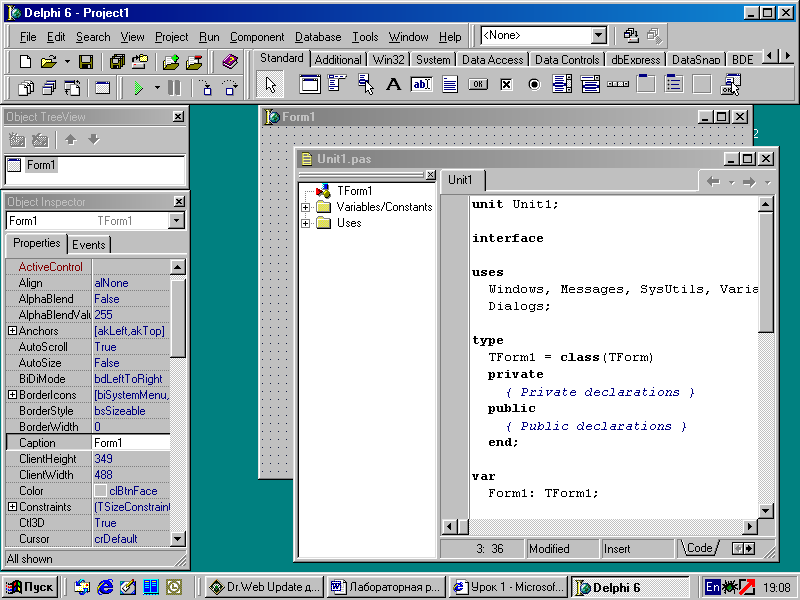Select the arrow pointer in component palette
This screenshot has width=800, height=600.
[270, 85]
